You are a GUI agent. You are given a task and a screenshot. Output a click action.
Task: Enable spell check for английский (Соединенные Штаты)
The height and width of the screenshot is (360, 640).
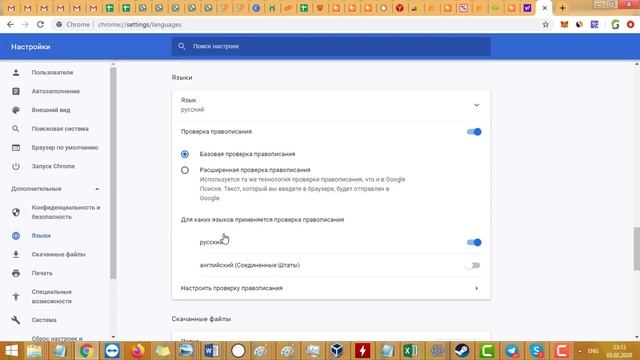473,265
